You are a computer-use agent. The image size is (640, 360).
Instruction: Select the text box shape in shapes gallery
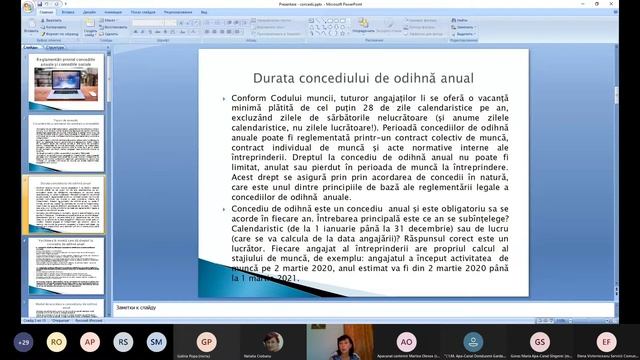coord(311,20)
